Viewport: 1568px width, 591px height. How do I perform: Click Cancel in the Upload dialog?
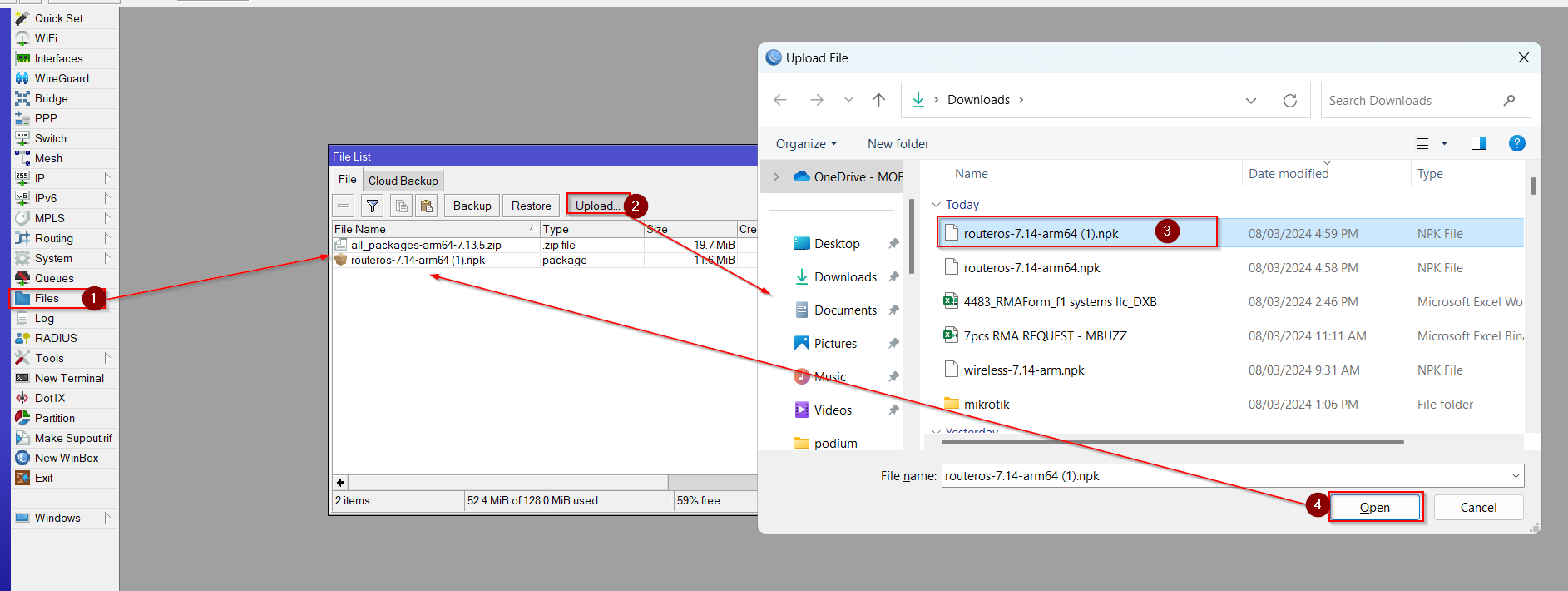[x=1478, y=508]
